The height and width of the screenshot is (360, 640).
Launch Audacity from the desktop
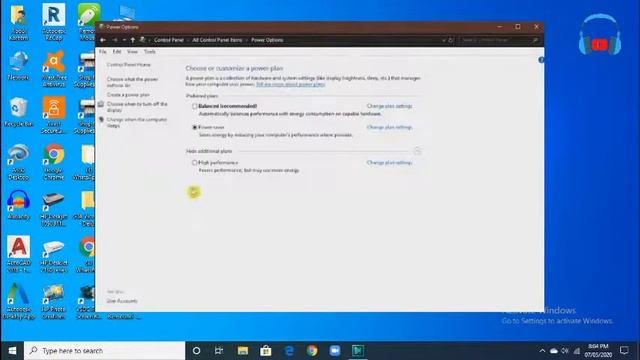[x=18, y=205]
